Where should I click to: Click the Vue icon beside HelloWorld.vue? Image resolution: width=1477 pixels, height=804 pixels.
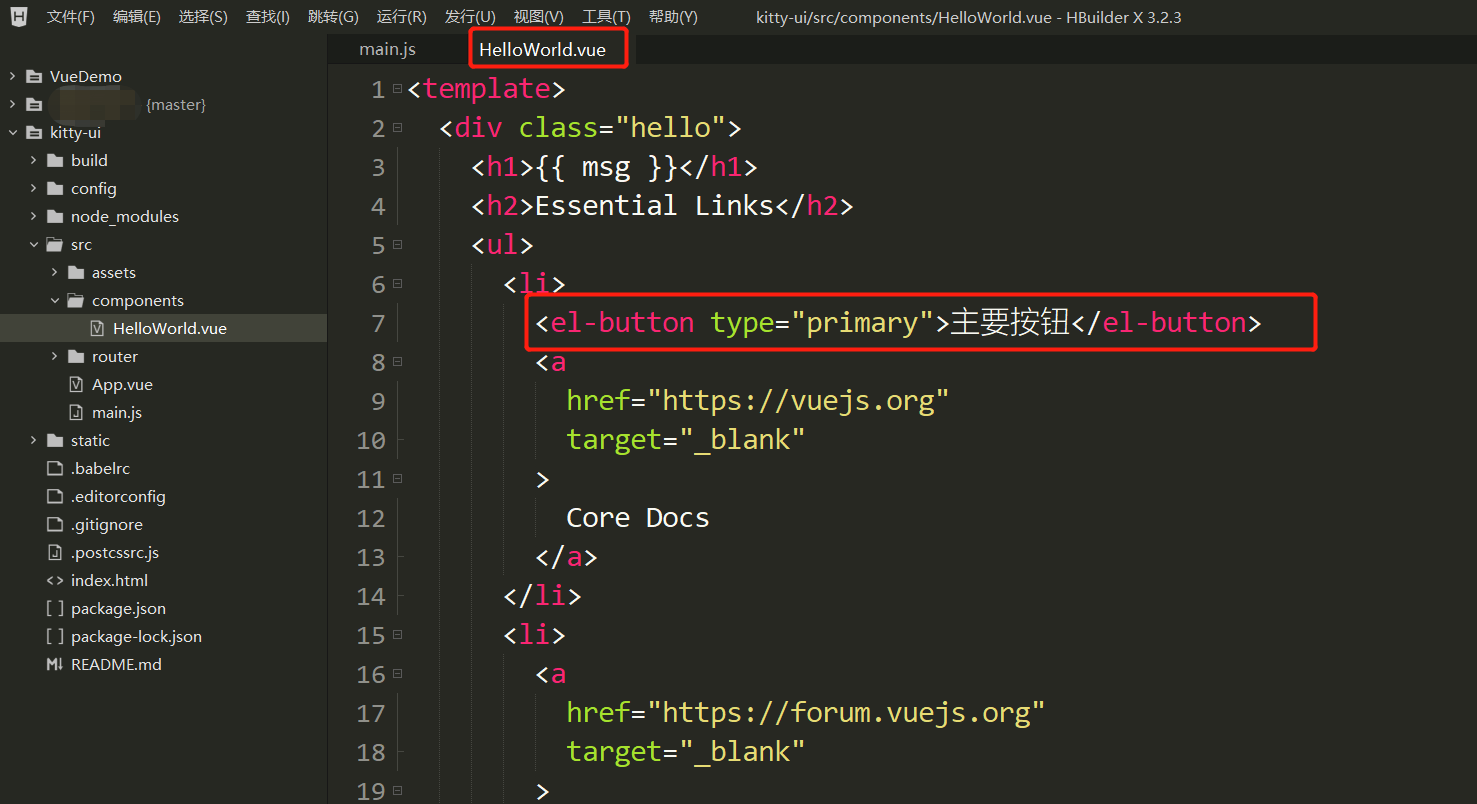(x=95, y=328)
